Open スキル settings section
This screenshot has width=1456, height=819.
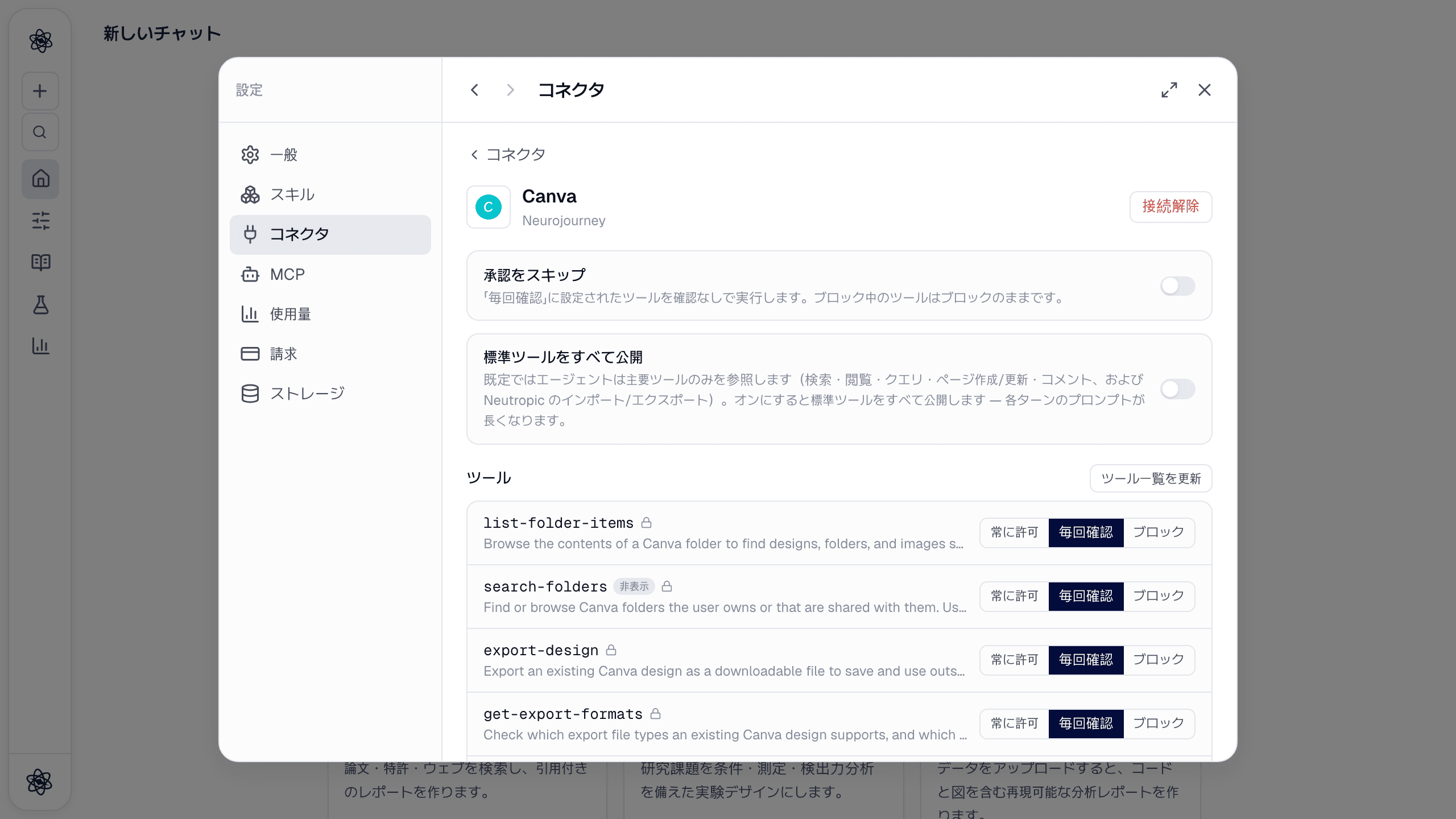point(330,195)
